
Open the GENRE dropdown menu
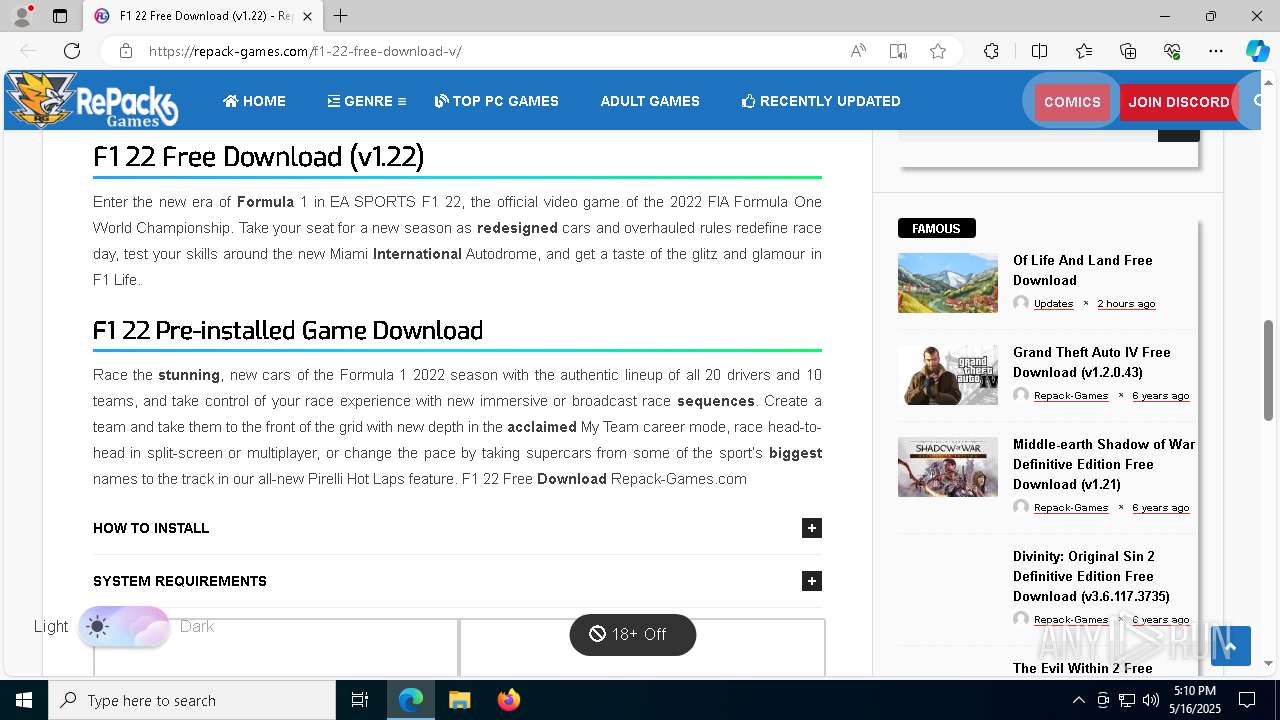click(366, 101)
